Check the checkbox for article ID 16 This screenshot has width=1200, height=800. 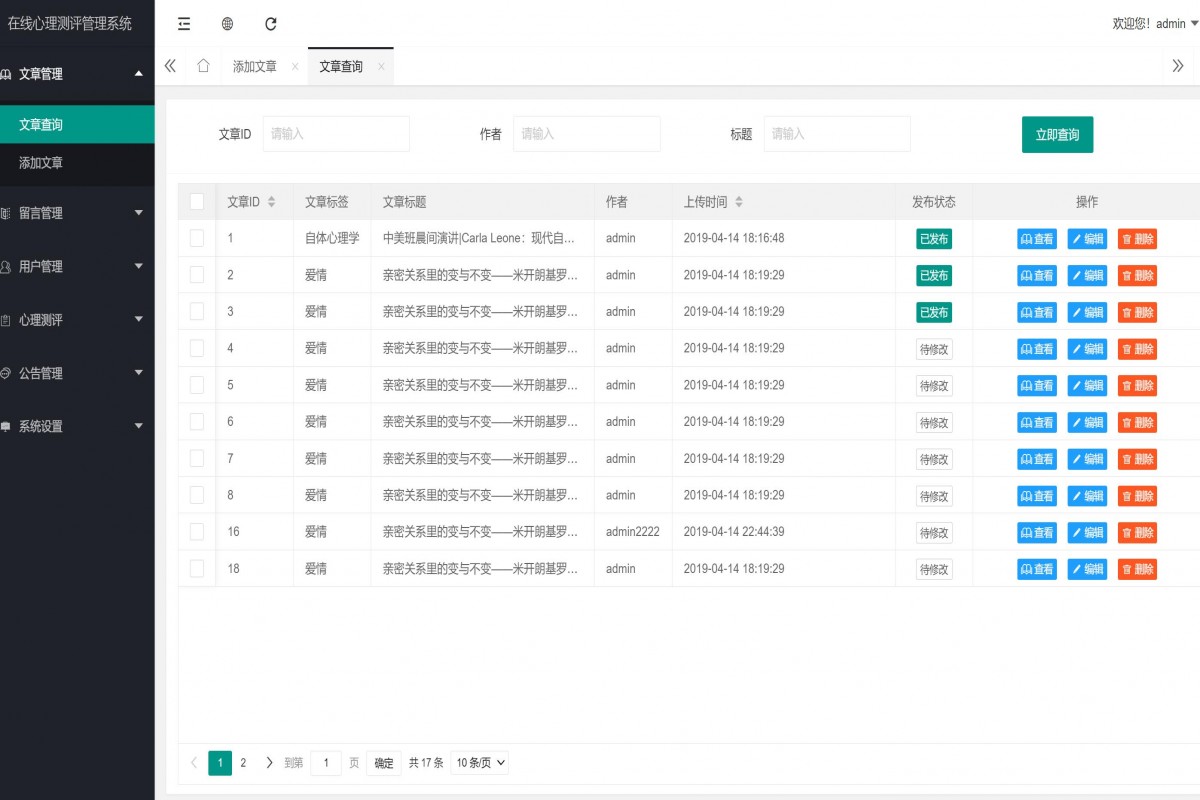click(x=196, y=532)
